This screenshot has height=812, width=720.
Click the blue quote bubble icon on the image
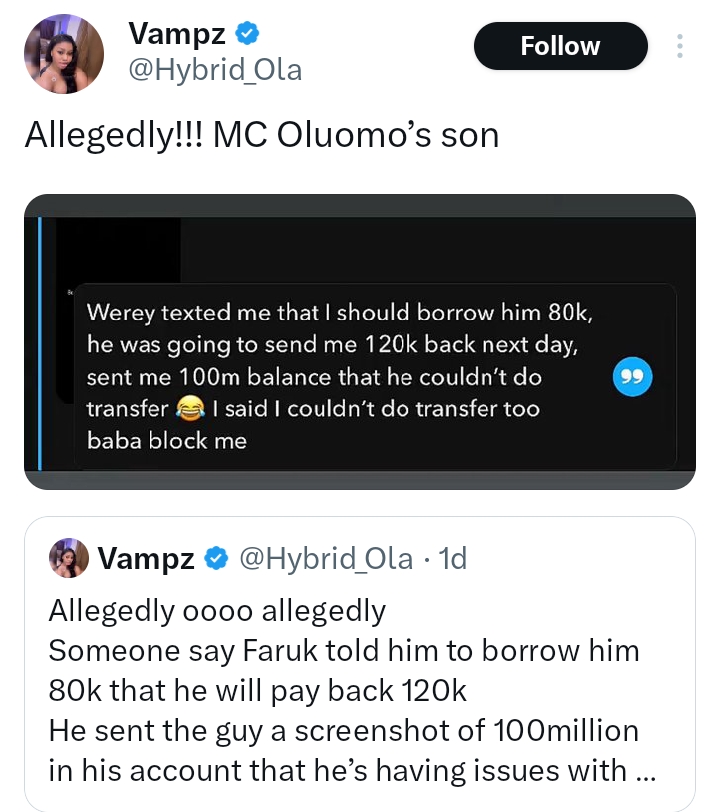point(632,377)
